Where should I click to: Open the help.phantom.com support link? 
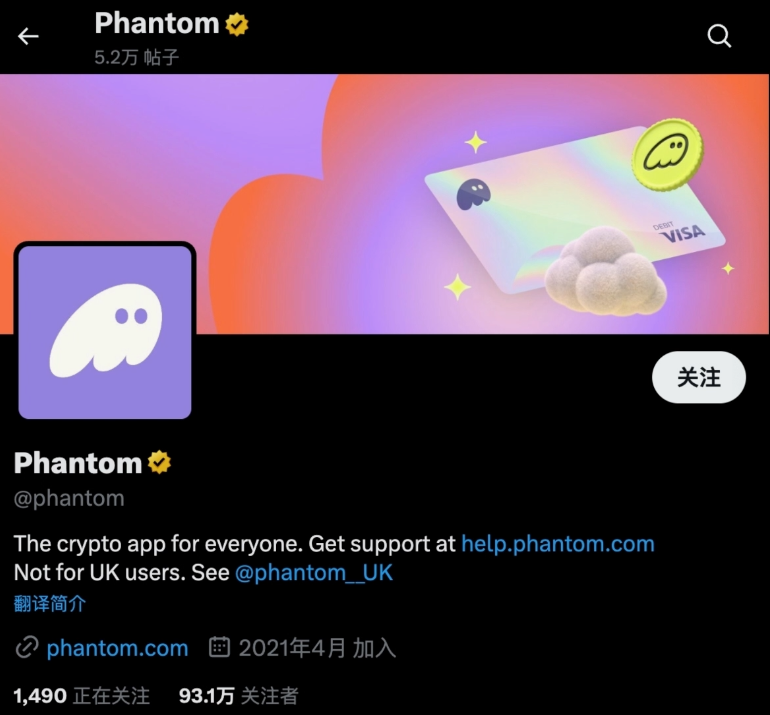coord(558,544)
